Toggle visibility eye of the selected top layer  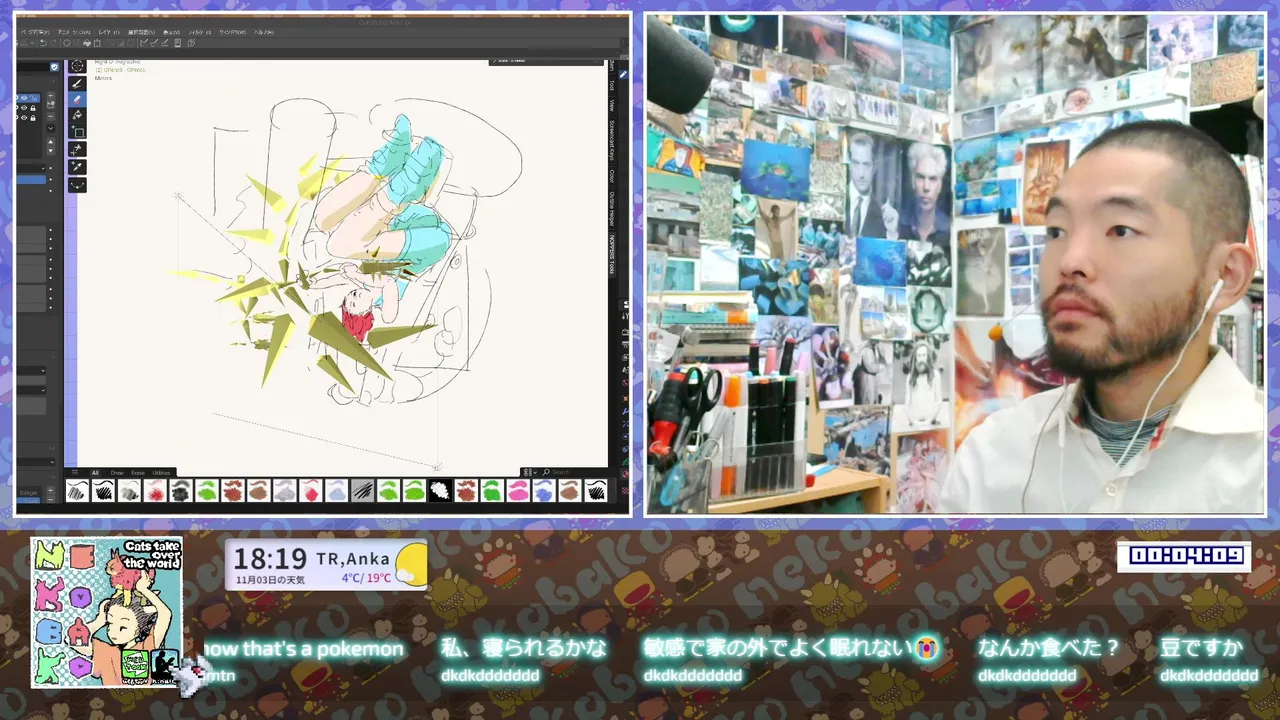(24, 98)
